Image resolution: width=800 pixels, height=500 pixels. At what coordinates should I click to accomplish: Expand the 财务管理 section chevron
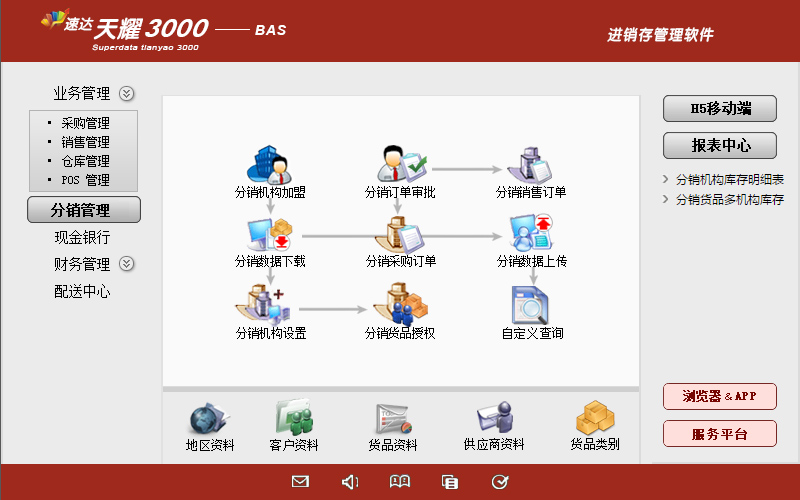point(127,264)
